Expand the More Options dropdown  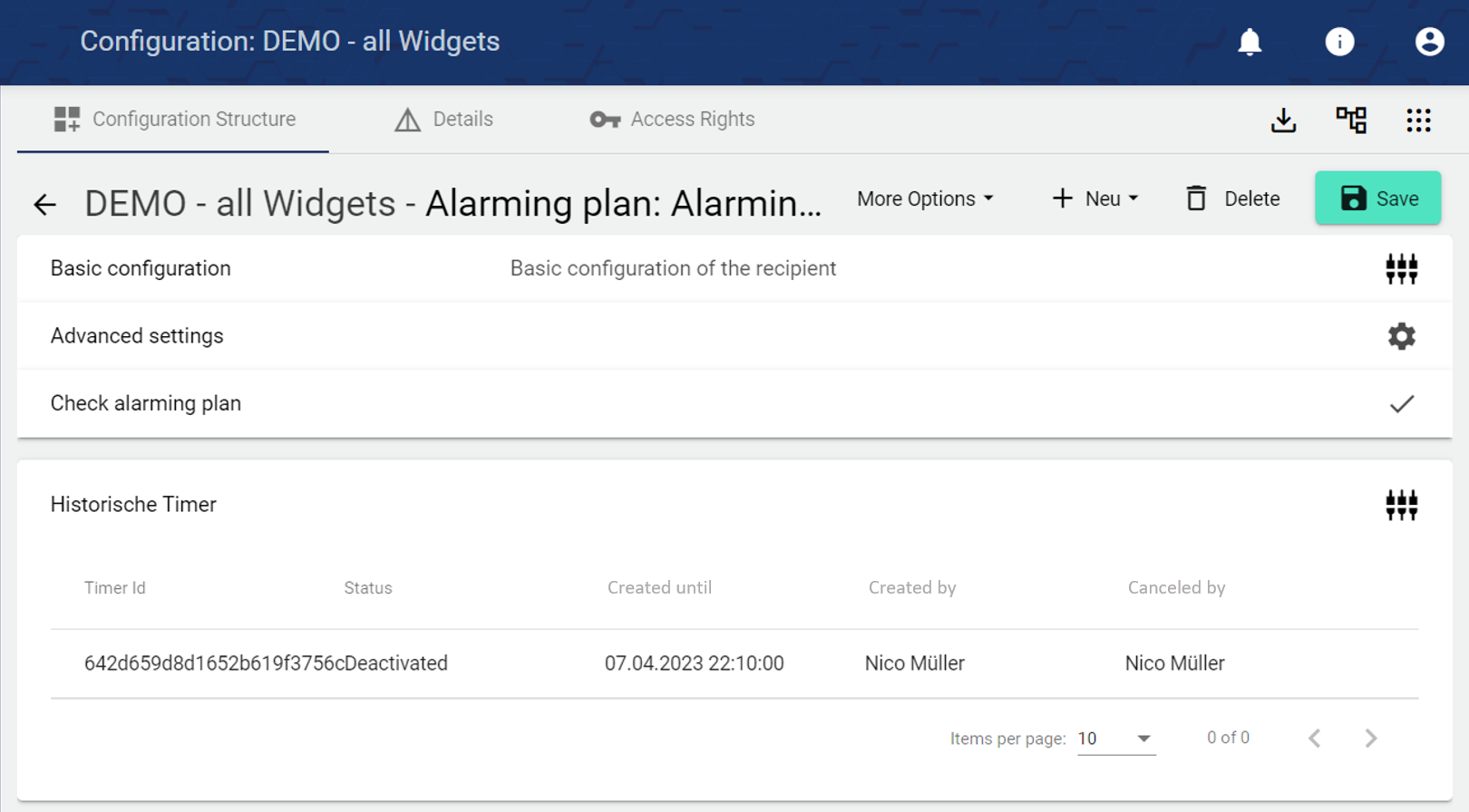point(925,198)
